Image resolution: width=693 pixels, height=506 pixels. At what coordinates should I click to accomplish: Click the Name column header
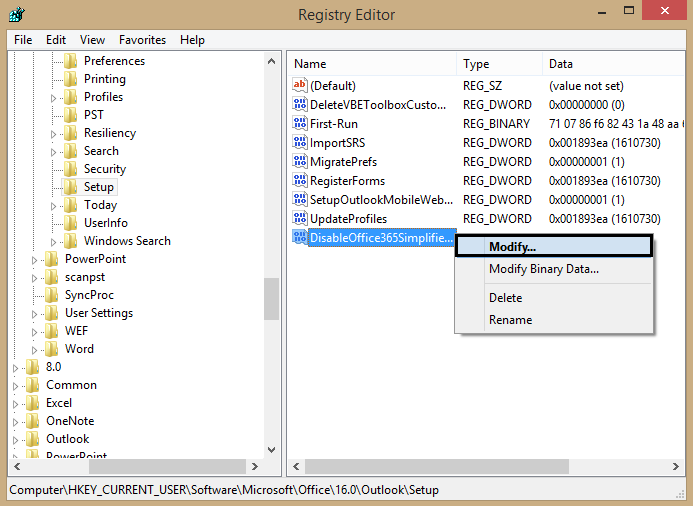372,64
